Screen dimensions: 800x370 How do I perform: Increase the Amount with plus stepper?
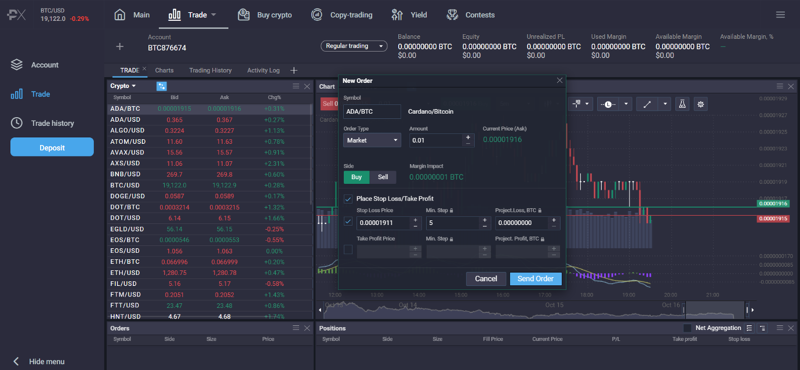(468, 137)
